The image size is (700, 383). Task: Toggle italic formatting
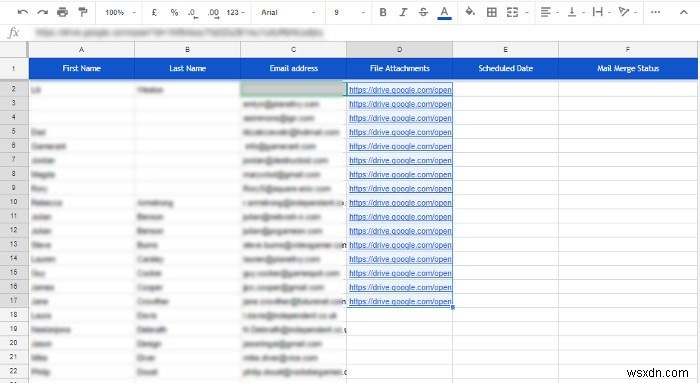403,12
